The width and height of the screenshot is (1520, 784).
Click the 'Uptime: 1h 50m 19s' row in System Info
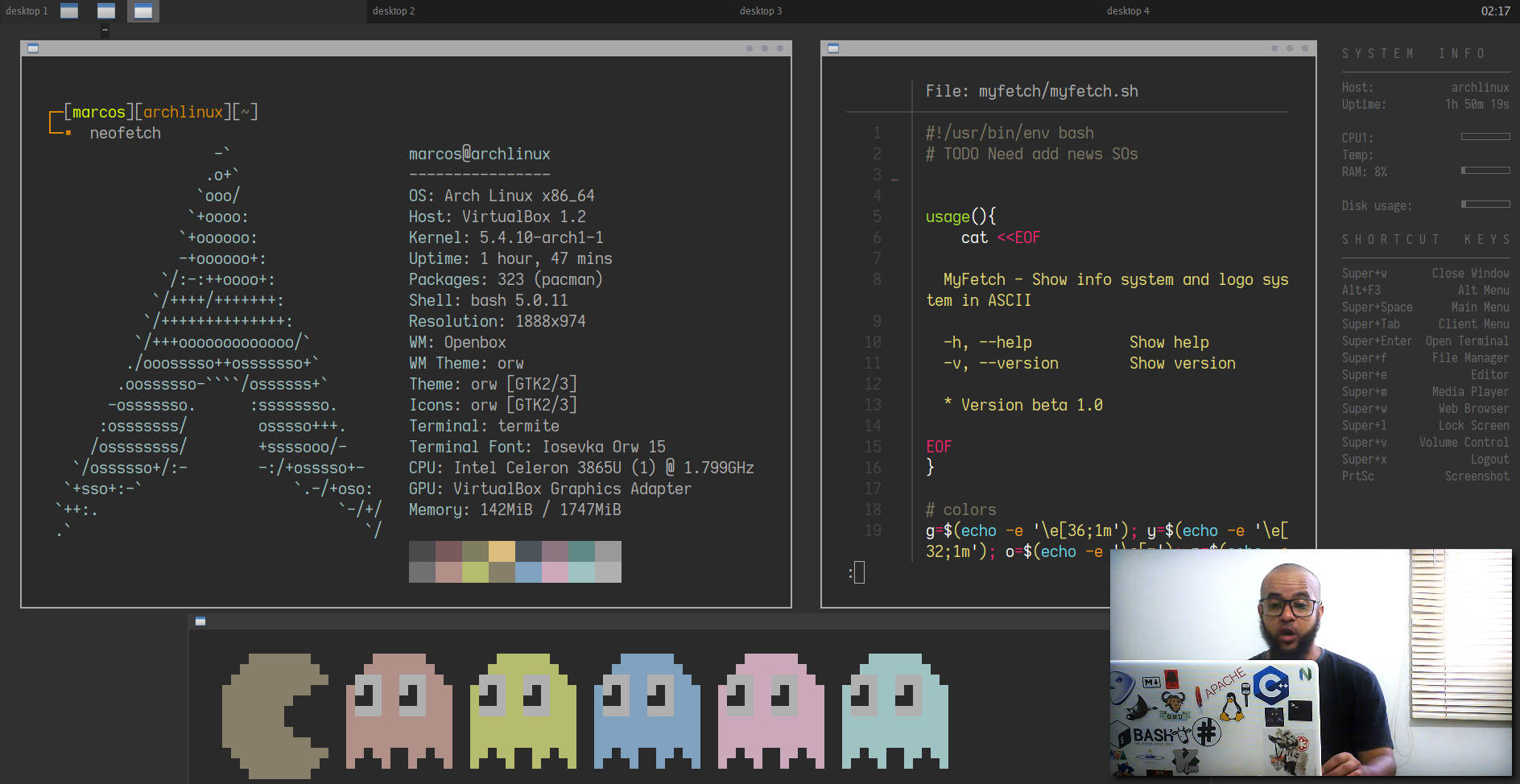[x=1426, y=105]
